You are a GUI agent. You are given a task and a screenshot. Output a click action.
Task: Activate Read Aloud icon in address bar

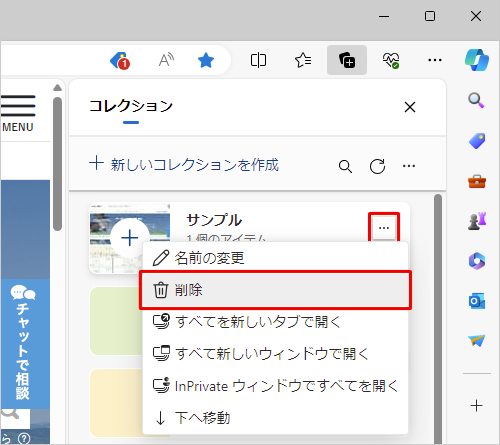[x=166, y=60]
